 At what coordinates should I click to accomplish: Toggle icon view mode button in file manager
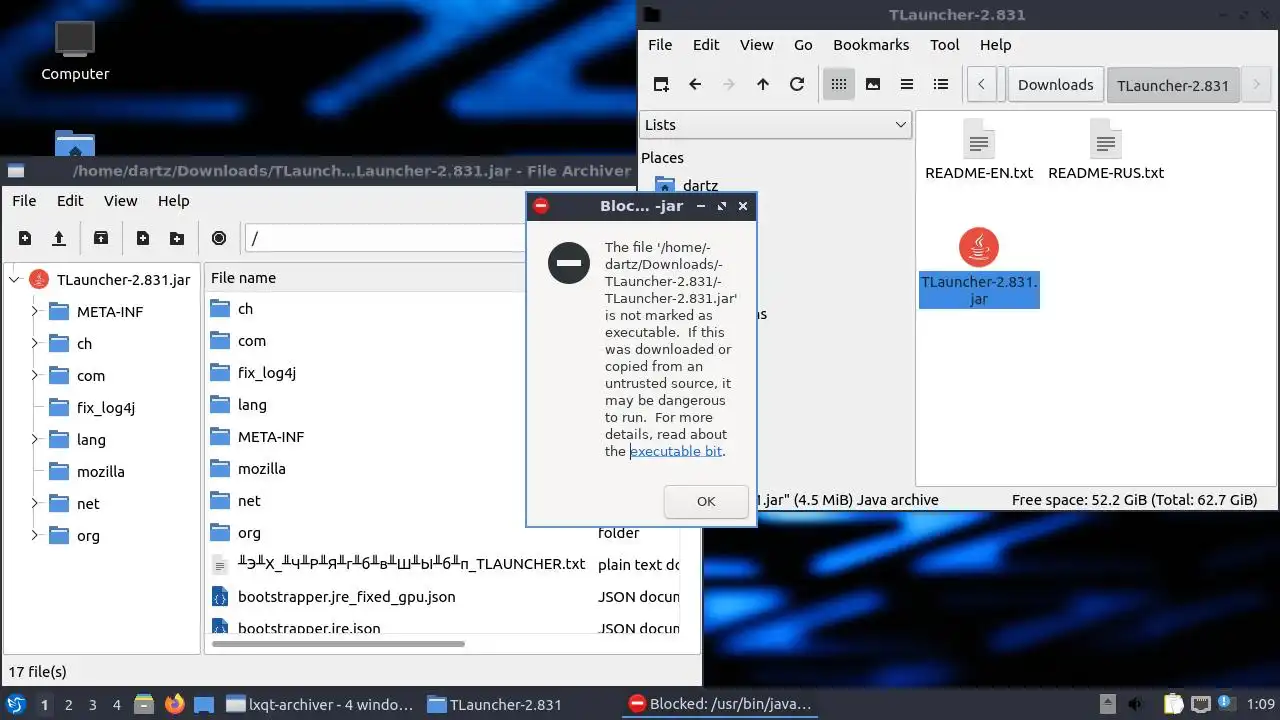[839, 85]
